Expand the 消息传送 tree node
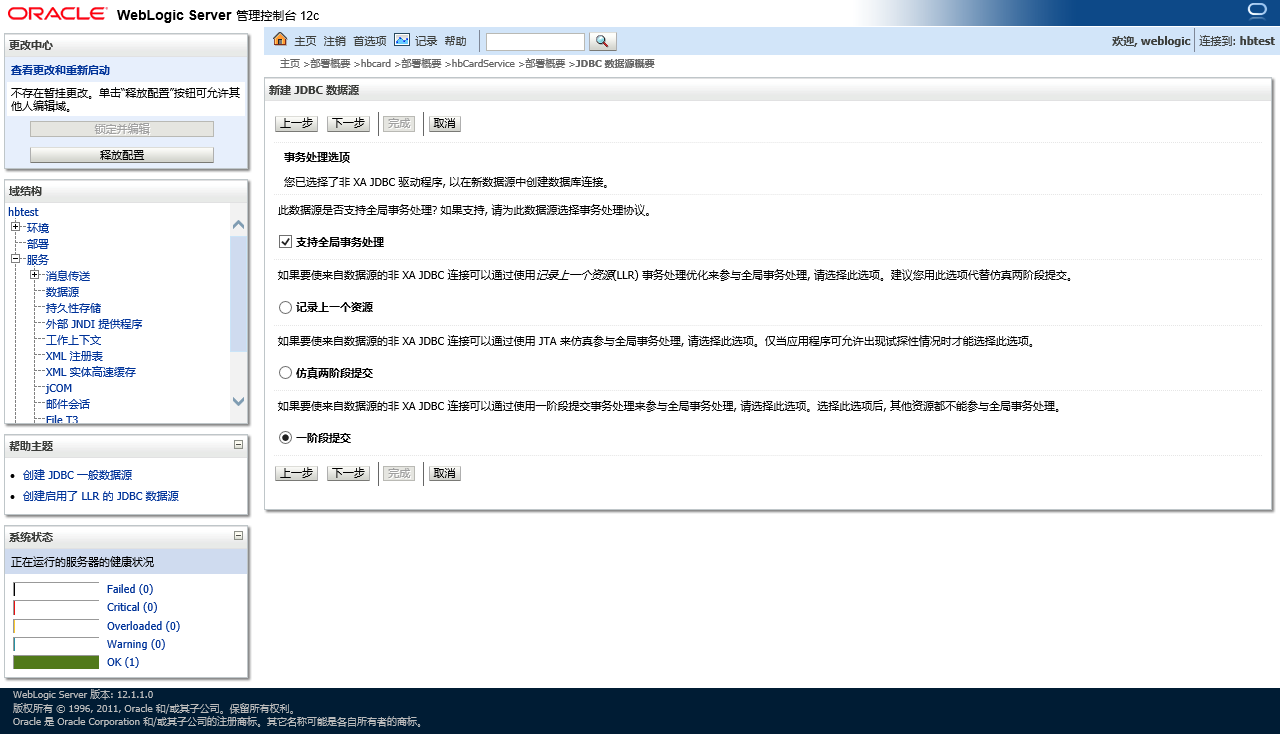The height and width of the screenshot is (738, 1280). (x=35, y=275)
